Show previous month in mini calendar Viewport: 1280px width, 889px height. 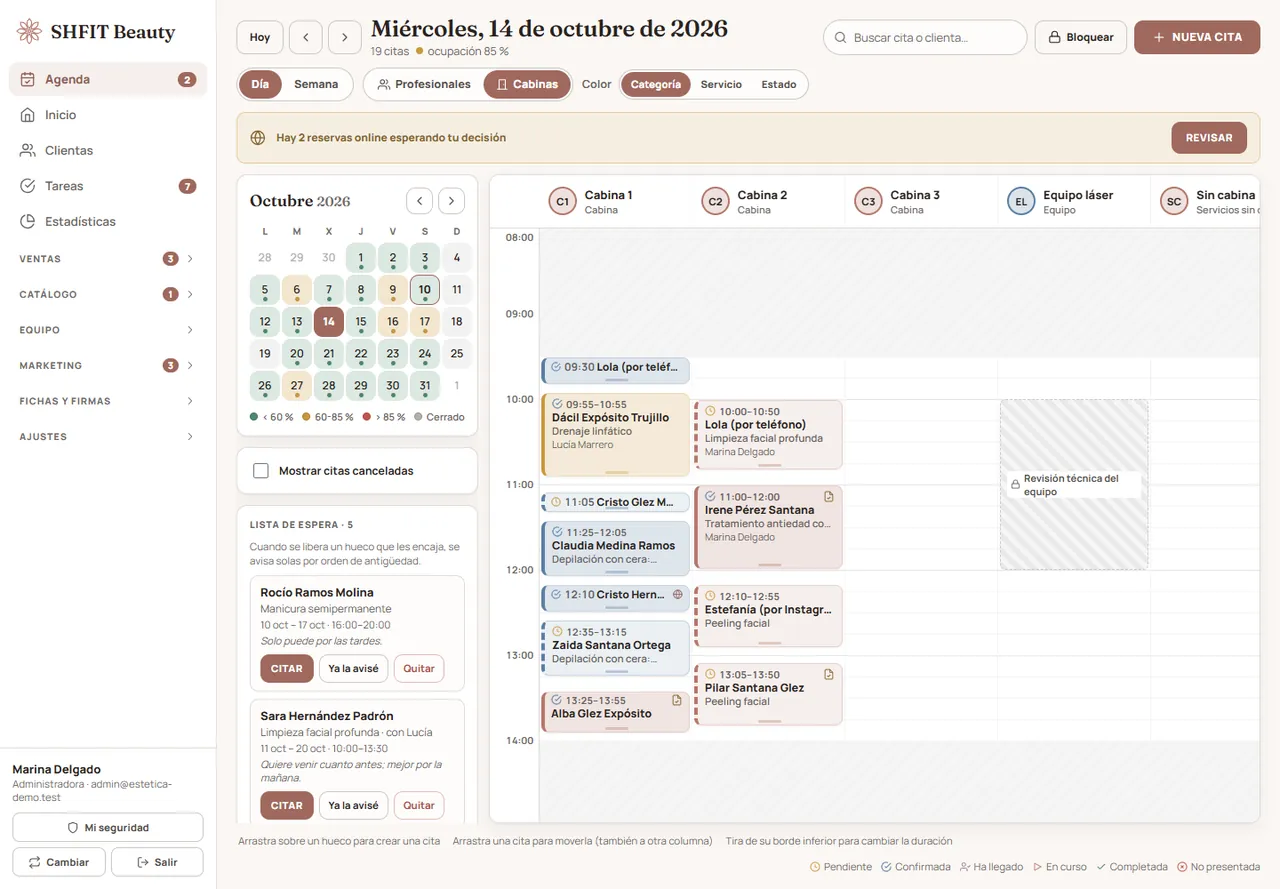pyautogui.click(x=420, y=201)
